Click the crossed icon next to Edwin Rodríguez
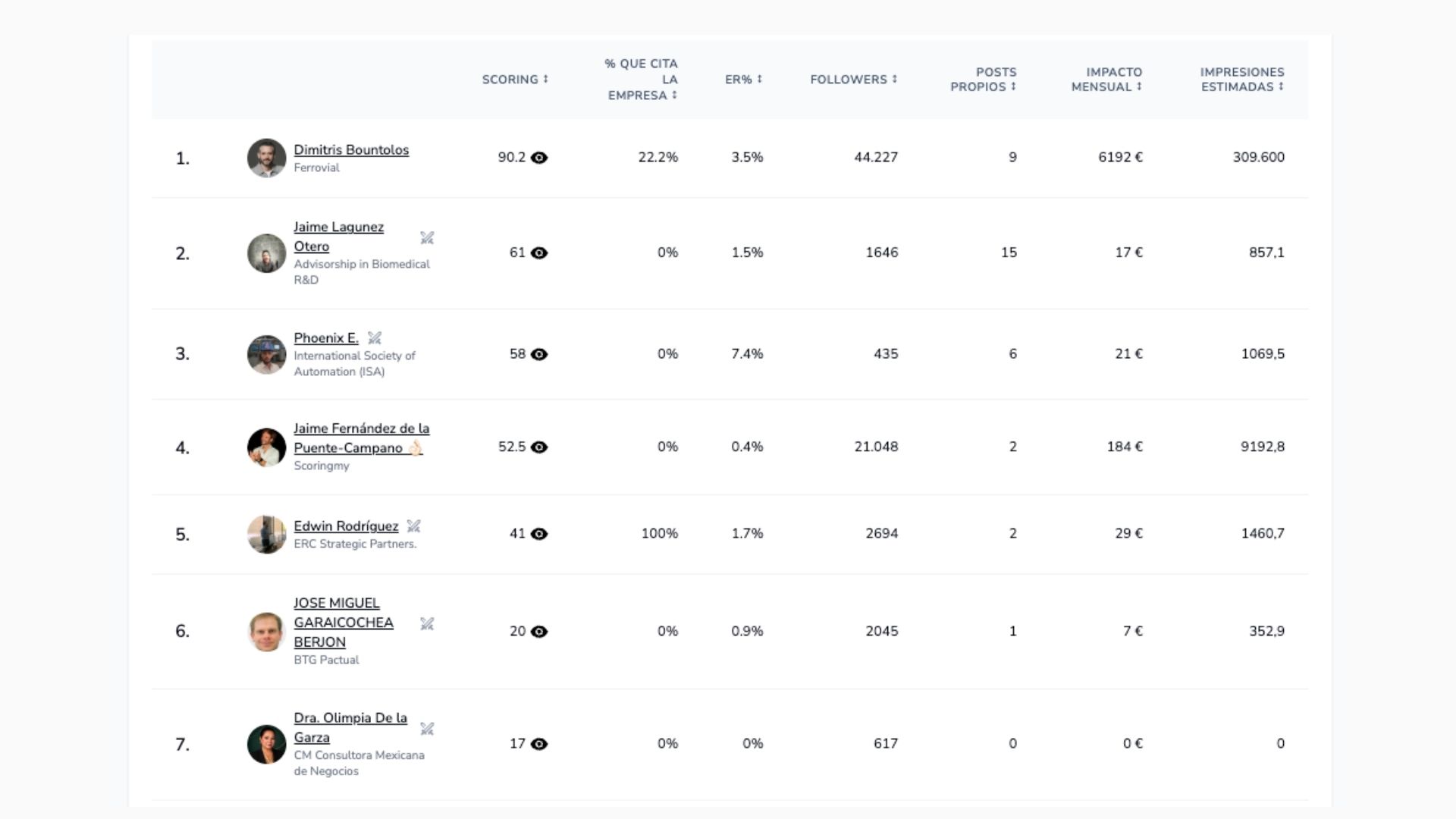This screenshot has width=1456, height=819. 413,526
